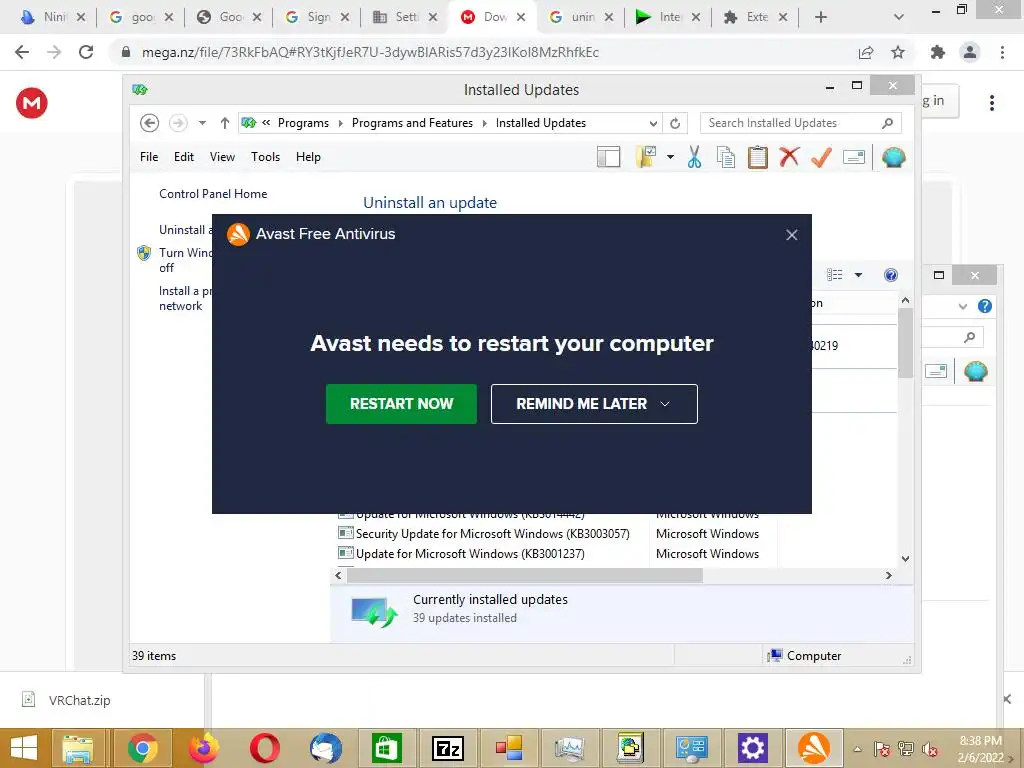Viewport: 1024px width, 768px height.
Task: Open the Tools menu
Action: point(265,157)
